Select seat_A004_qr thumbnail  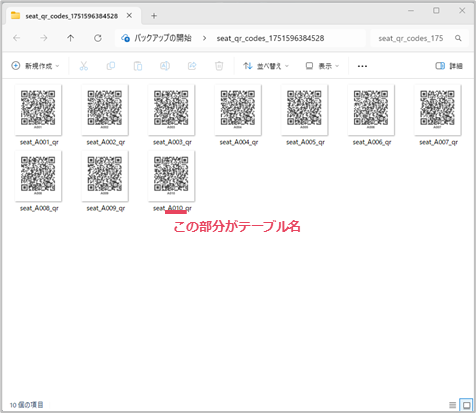[238, 110]
